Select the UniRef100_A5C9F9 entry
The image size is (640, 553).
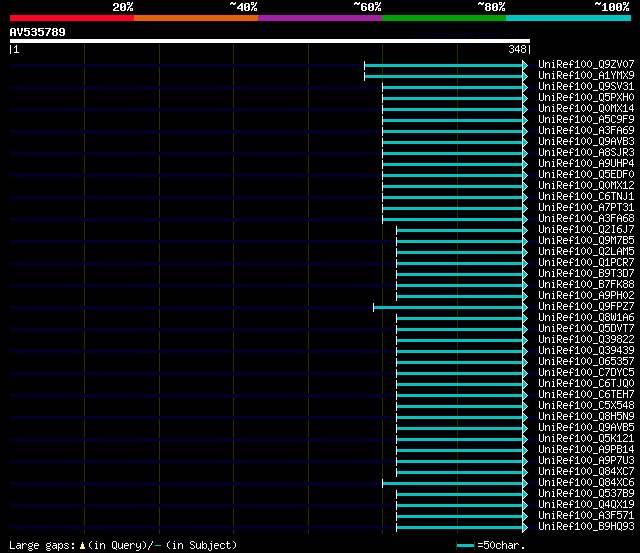point(586,120)
